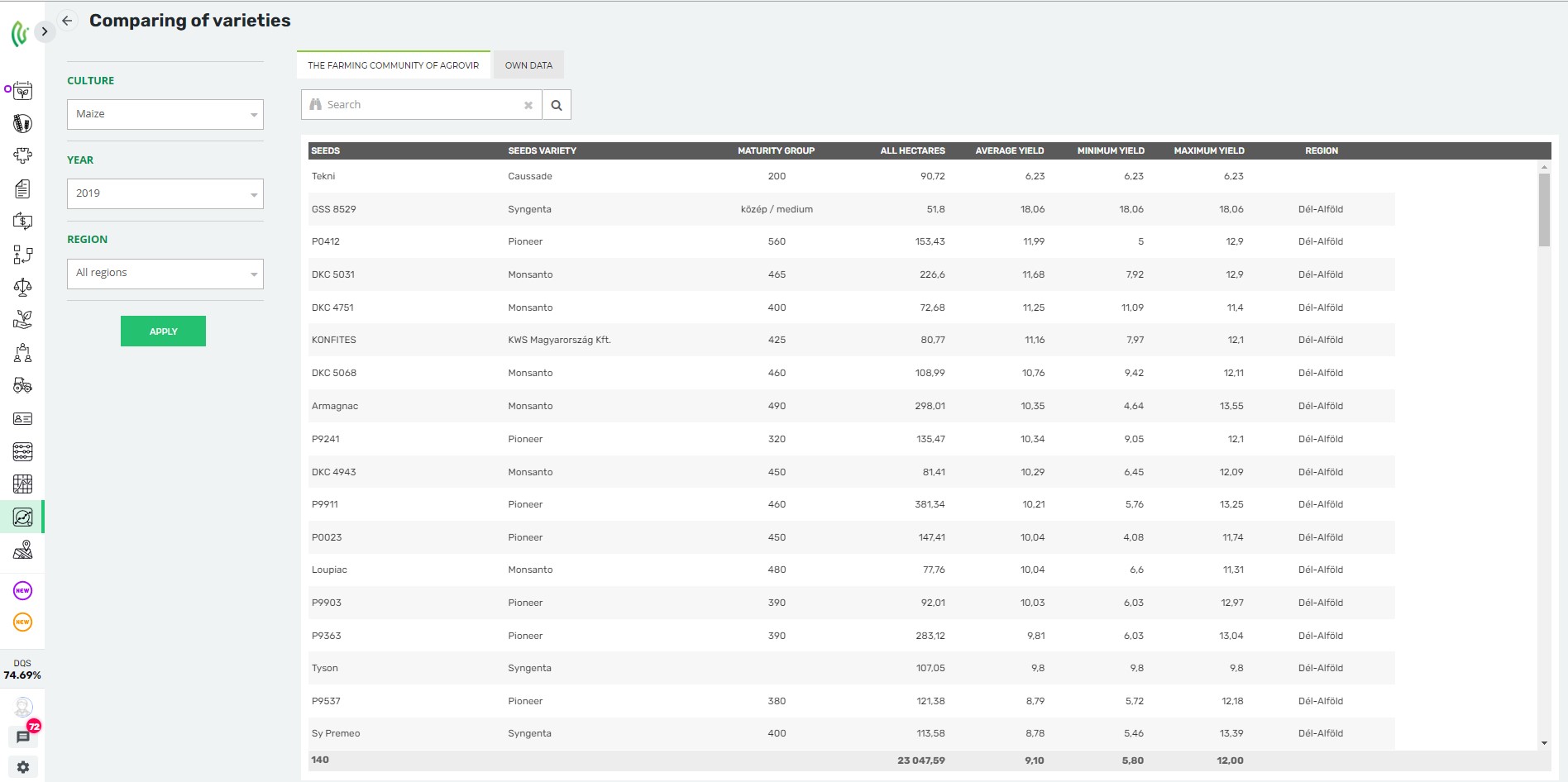Image resolution: width=1568 pixels, height=782 pixels.
Task: Open the map location pin icon
Action: pos(22,550)
